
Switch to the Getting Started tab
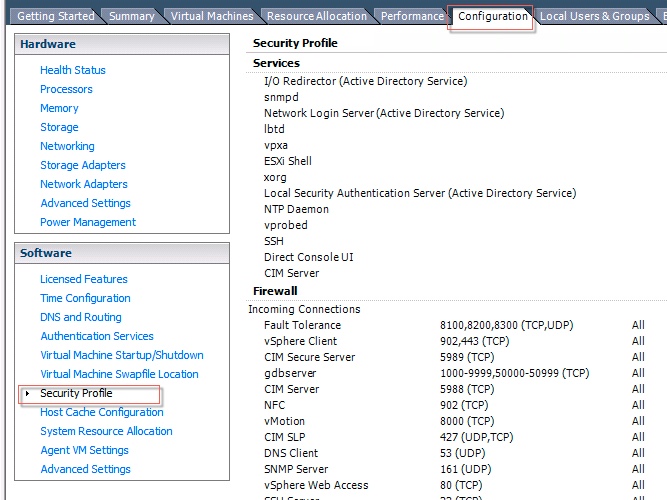(56, 16)
